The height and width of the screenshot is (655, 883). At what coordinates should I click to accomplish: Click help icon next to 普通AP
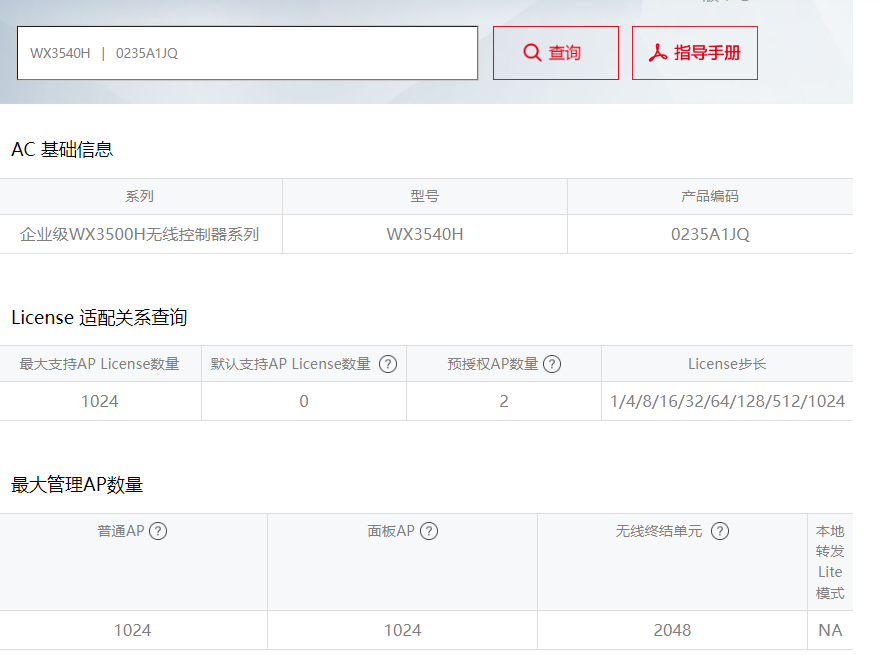click(x=158, y=531)
